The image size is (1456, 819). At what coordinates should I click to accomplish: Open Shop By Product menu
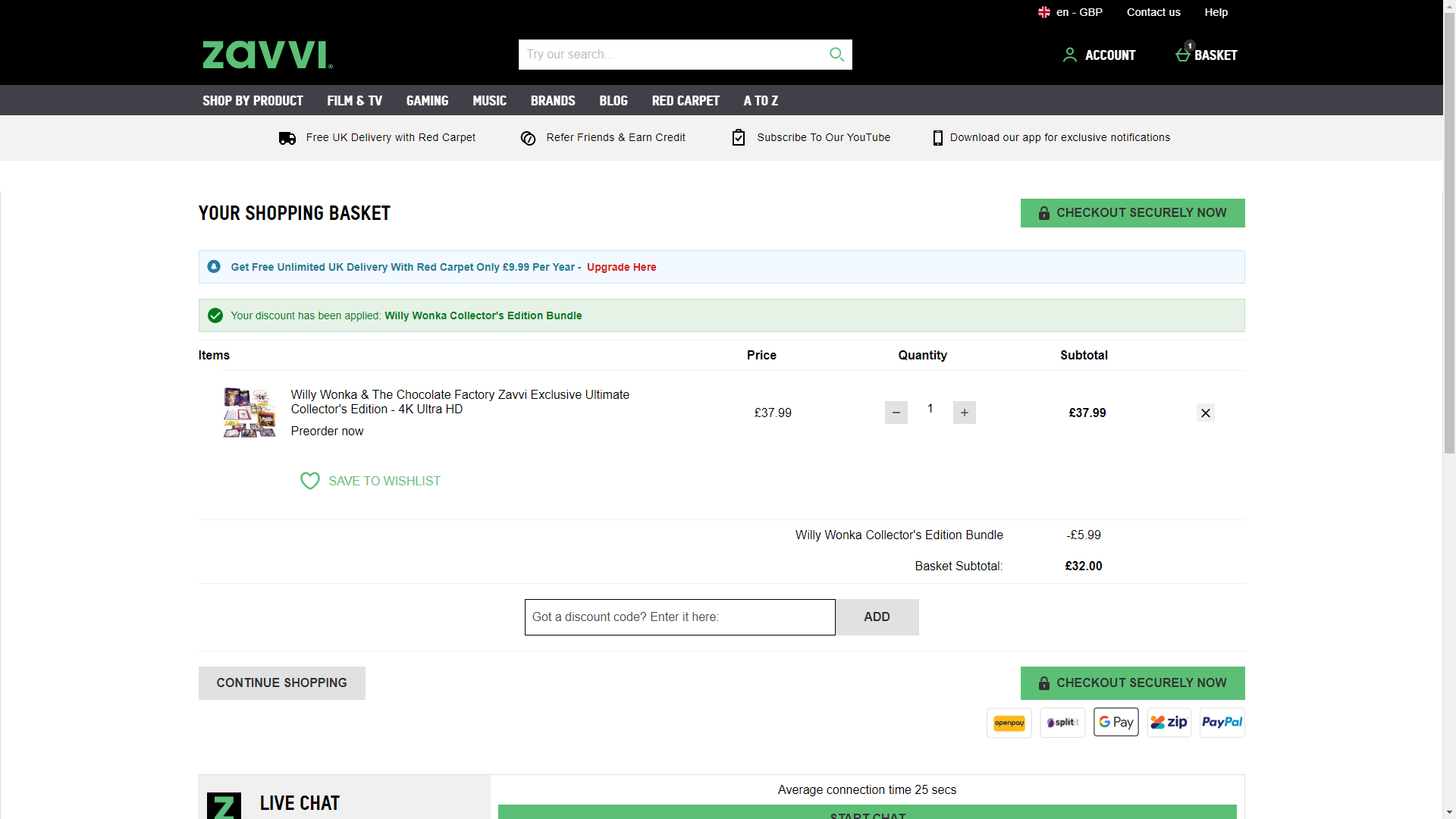(253, 101)
